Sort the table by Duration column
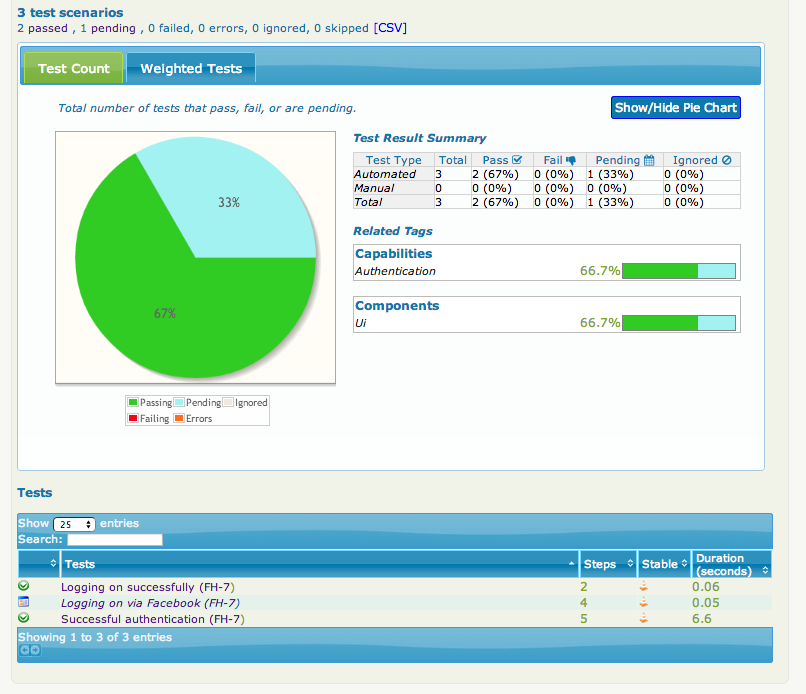The height and width of the screenshot is (694, 806). click(732, 564)
